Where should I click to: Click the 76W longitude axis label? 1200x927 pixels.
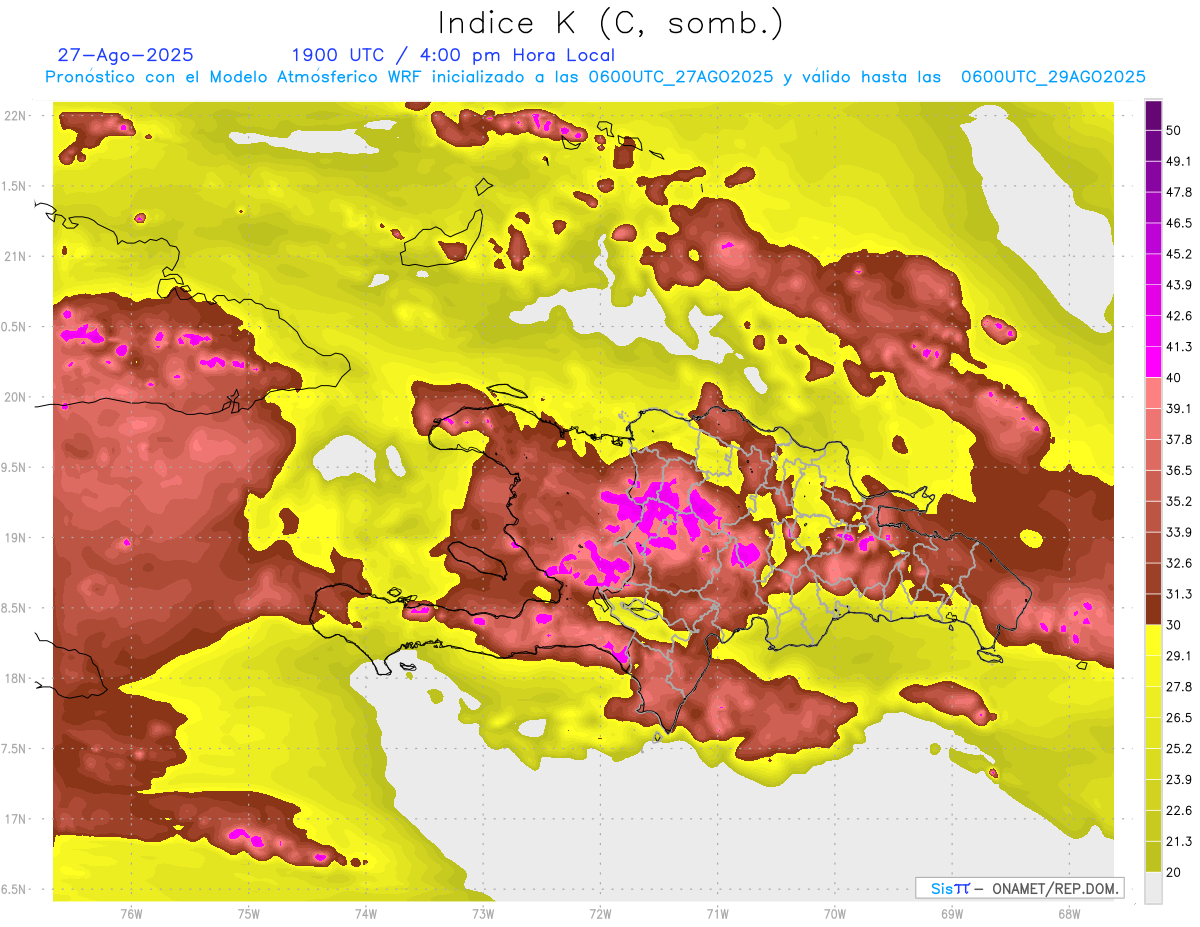[x=131, y=913]
